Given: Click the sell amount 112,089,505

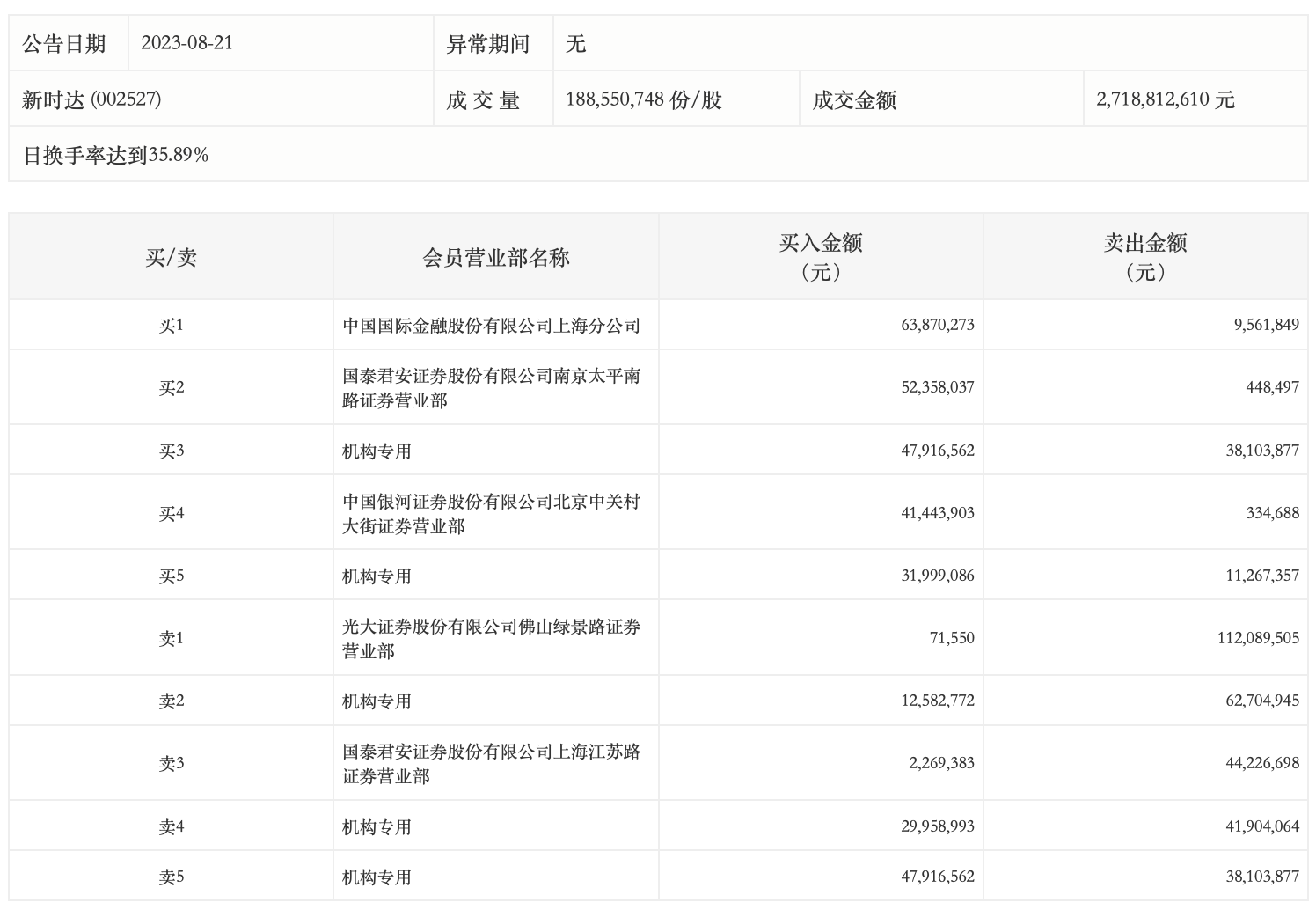Looking at the screenshot, I should coord(1258,638).
